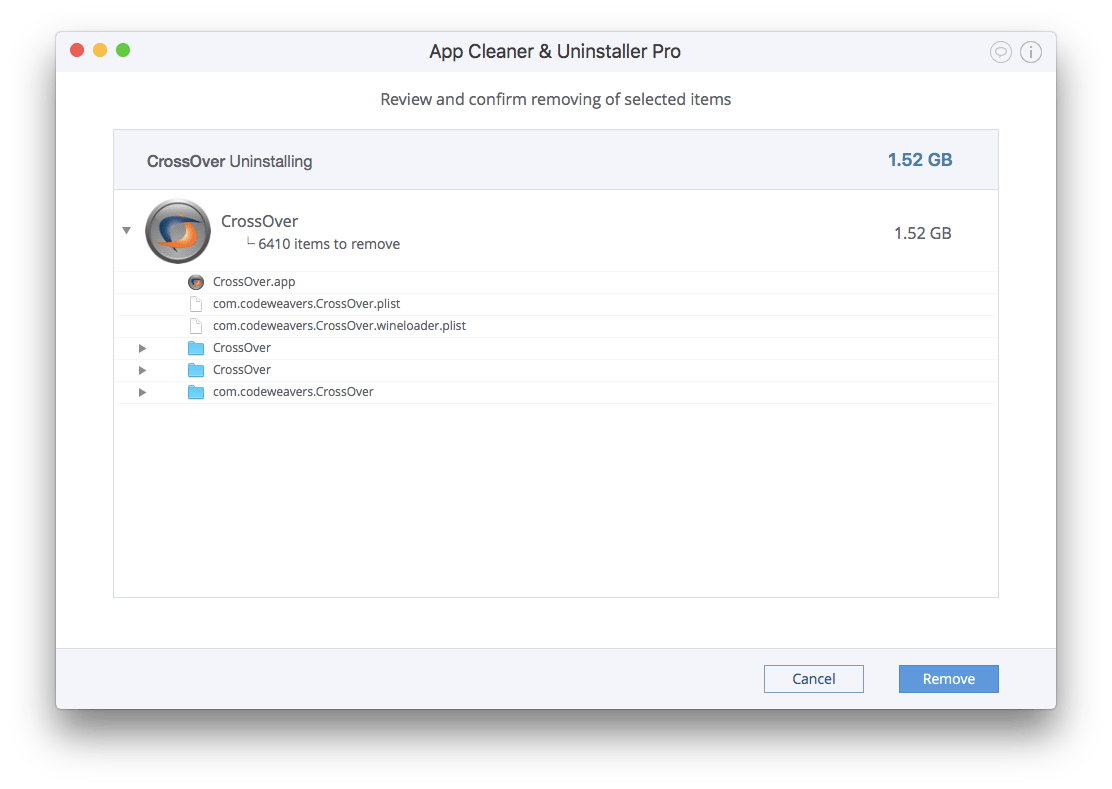Click the CrossOver.app small app icon
This screenshot has height=789, width=1112.
196,282
